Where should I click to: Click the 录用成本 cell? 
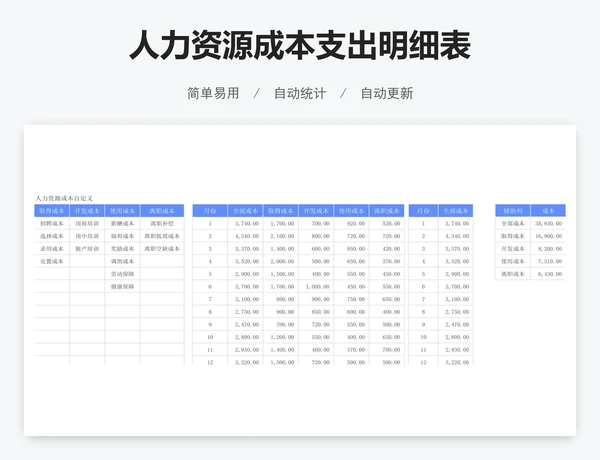[x=52, y=249]
